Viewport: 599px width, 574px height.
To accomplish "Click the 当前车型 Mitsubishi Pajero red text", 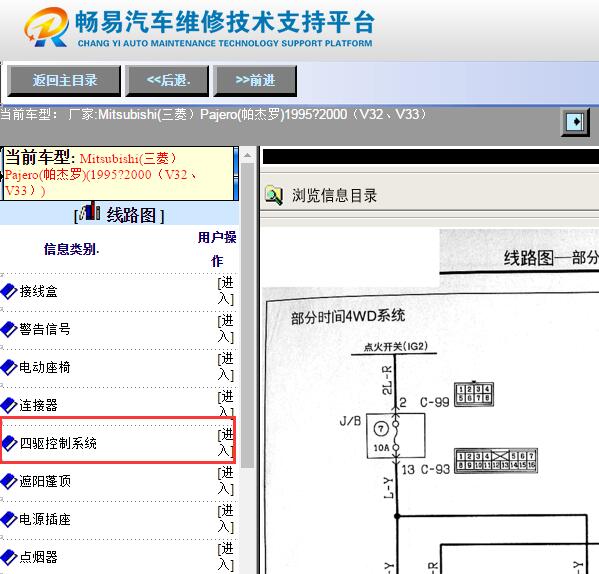I will coord(100,174).
